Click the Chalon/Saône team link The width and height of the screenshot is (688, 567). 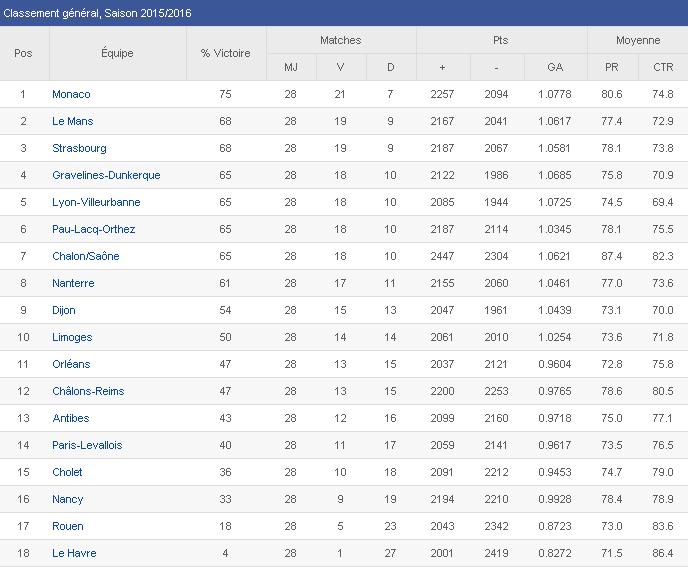[x=85, y=256]
